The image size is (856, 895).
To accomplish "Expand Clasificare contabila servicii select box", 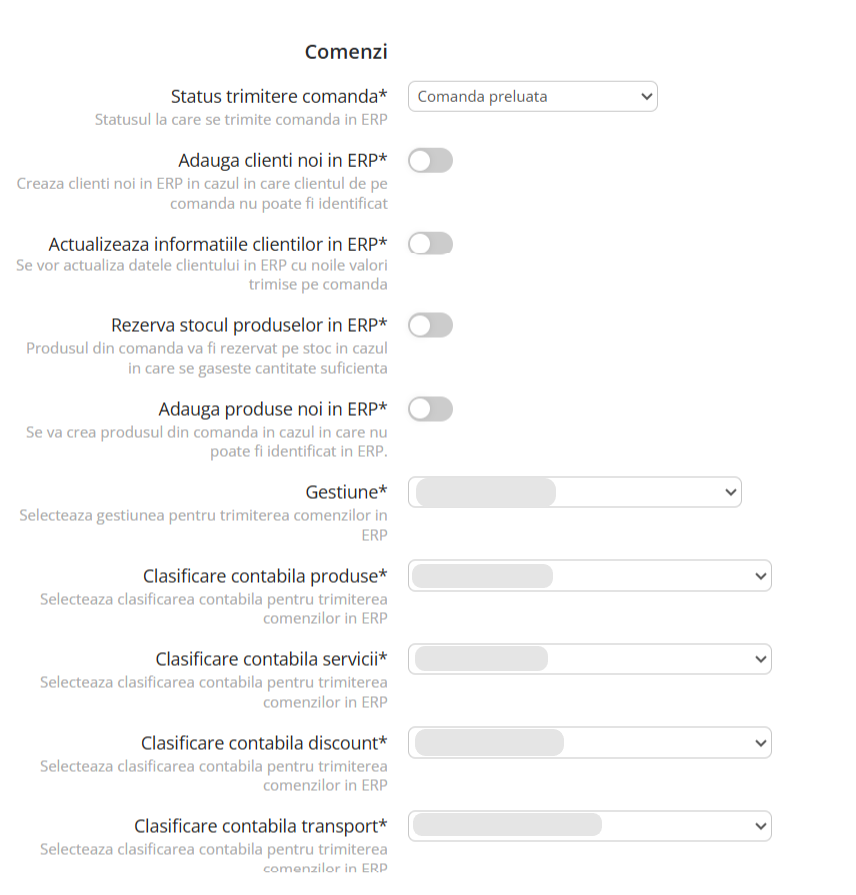I will (x=589, y=659).
